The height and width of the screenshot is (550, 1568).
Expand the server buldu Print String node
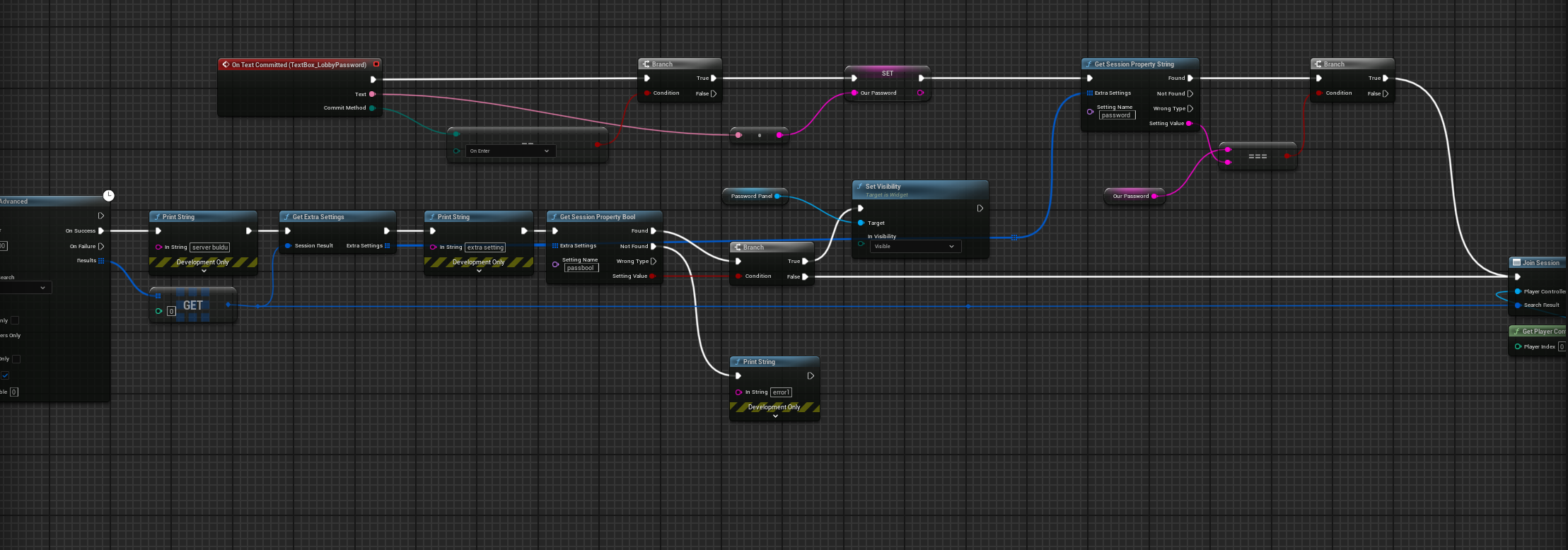[x=204, y=271]
